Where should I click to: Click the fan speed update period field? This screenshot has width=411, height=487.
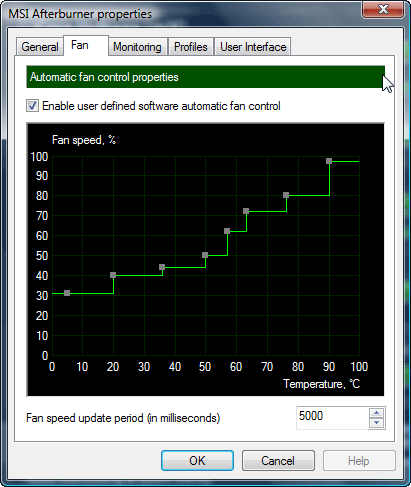tap(333, 417)
